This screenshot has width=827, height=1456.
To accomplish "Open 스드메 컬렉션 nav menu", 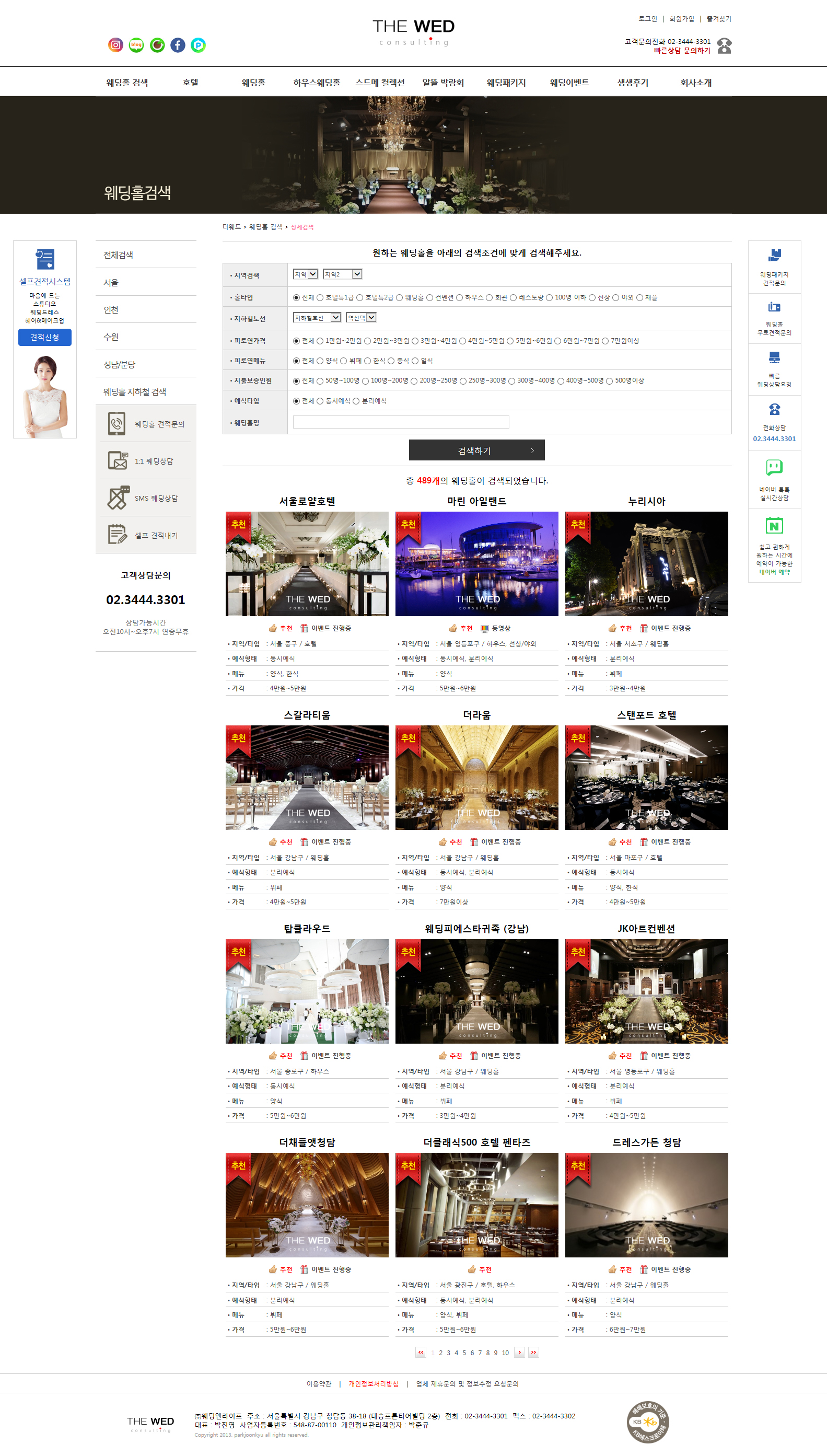I will click(x=380, y=83).
